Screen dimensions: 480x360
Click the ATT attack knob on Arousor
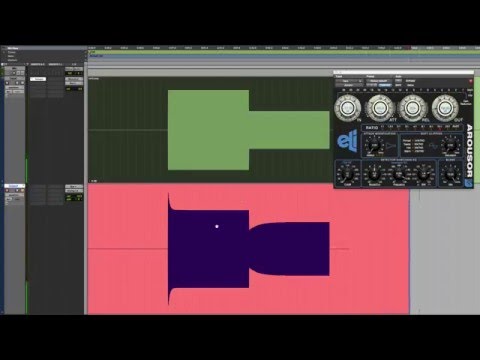(x=379, y=108)
